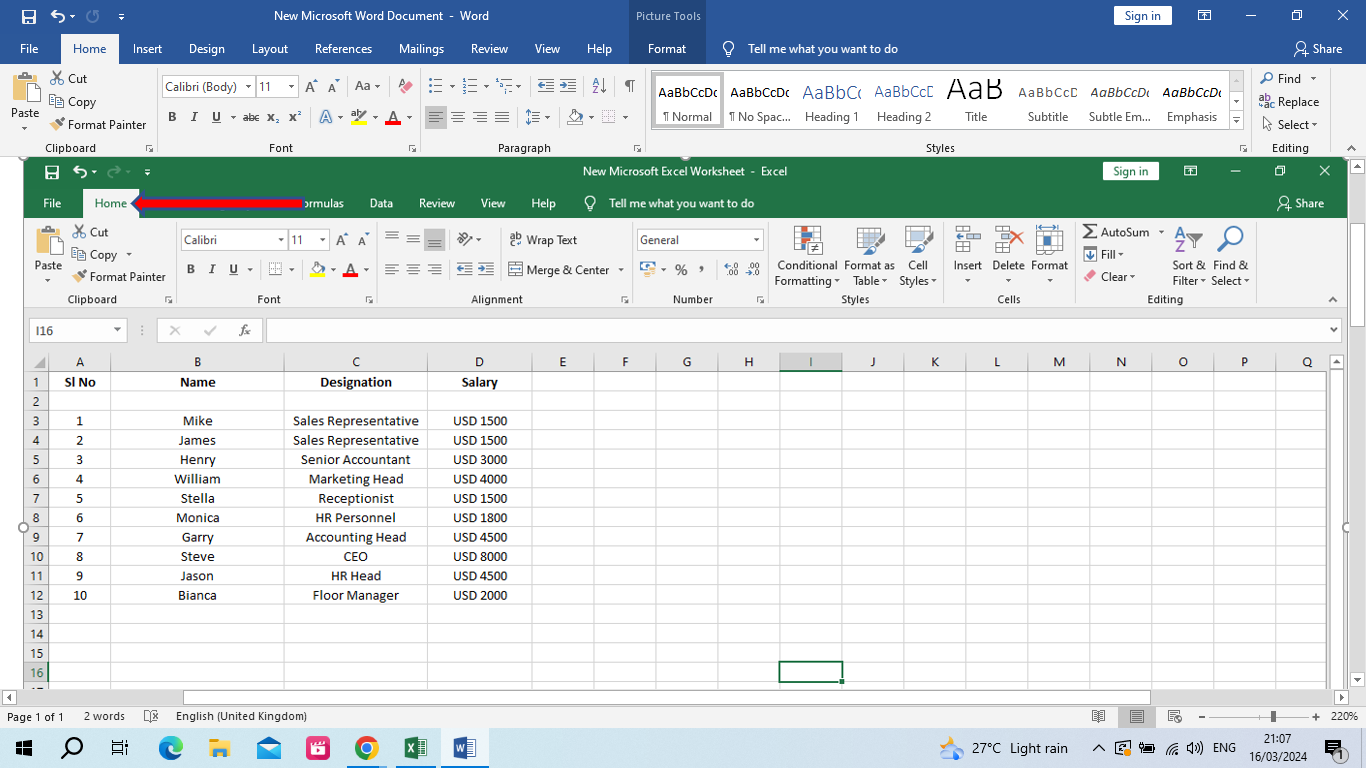Apply Word's bullet list icon

click(x=435, y=86)
